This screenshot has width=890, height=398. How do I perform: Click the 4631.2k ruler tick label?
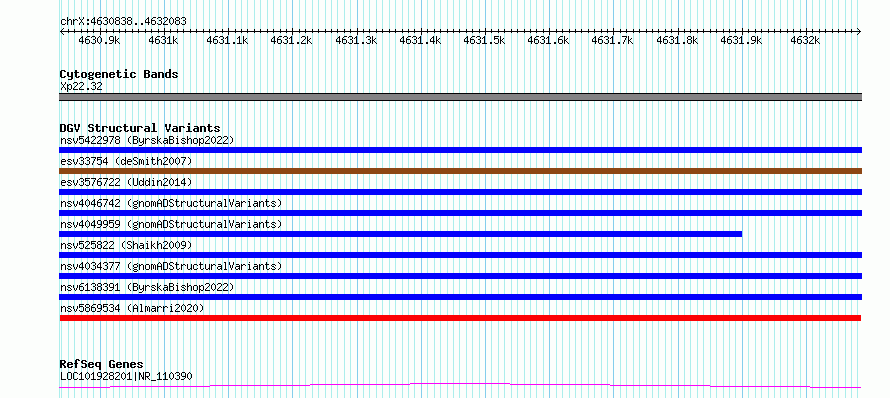[x=292, y=41]
